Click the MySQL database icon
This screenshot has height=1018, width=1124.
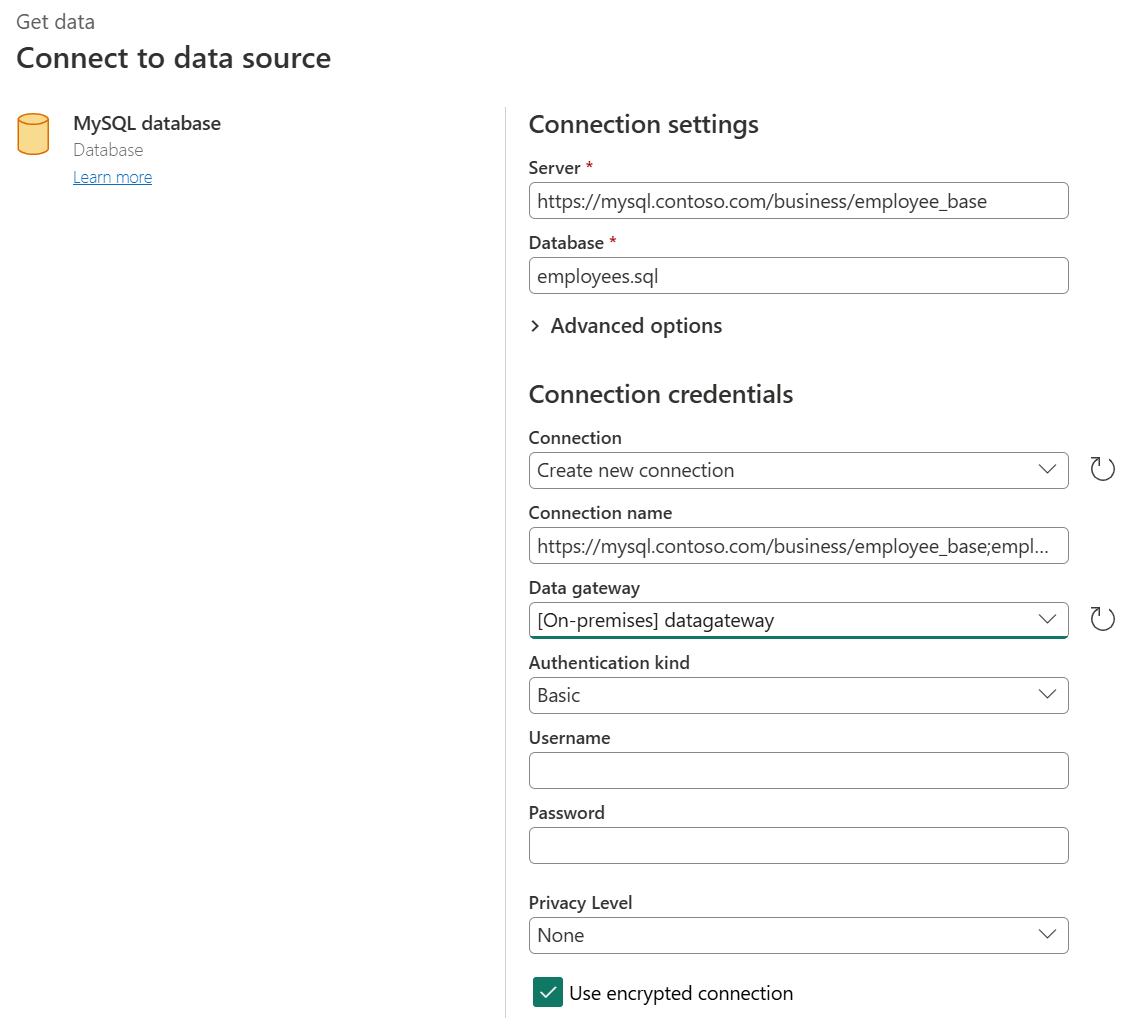33,134
